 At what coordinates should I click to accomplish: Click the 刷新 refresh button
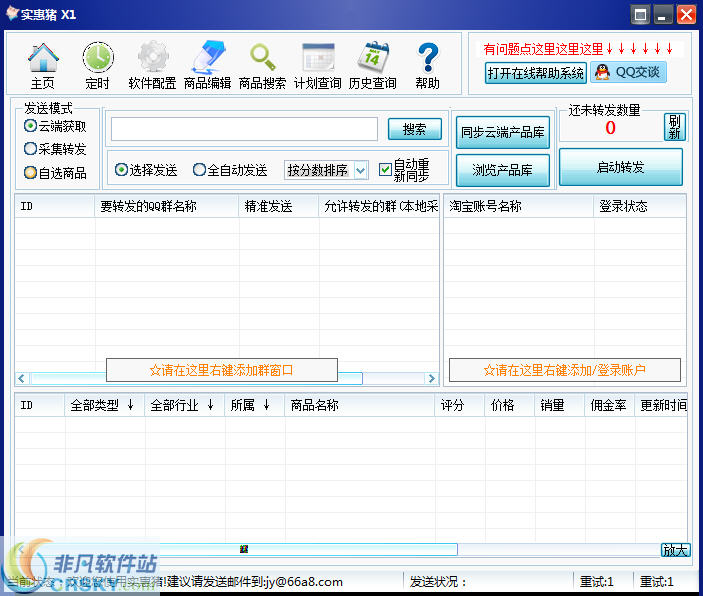pos(675,127)
